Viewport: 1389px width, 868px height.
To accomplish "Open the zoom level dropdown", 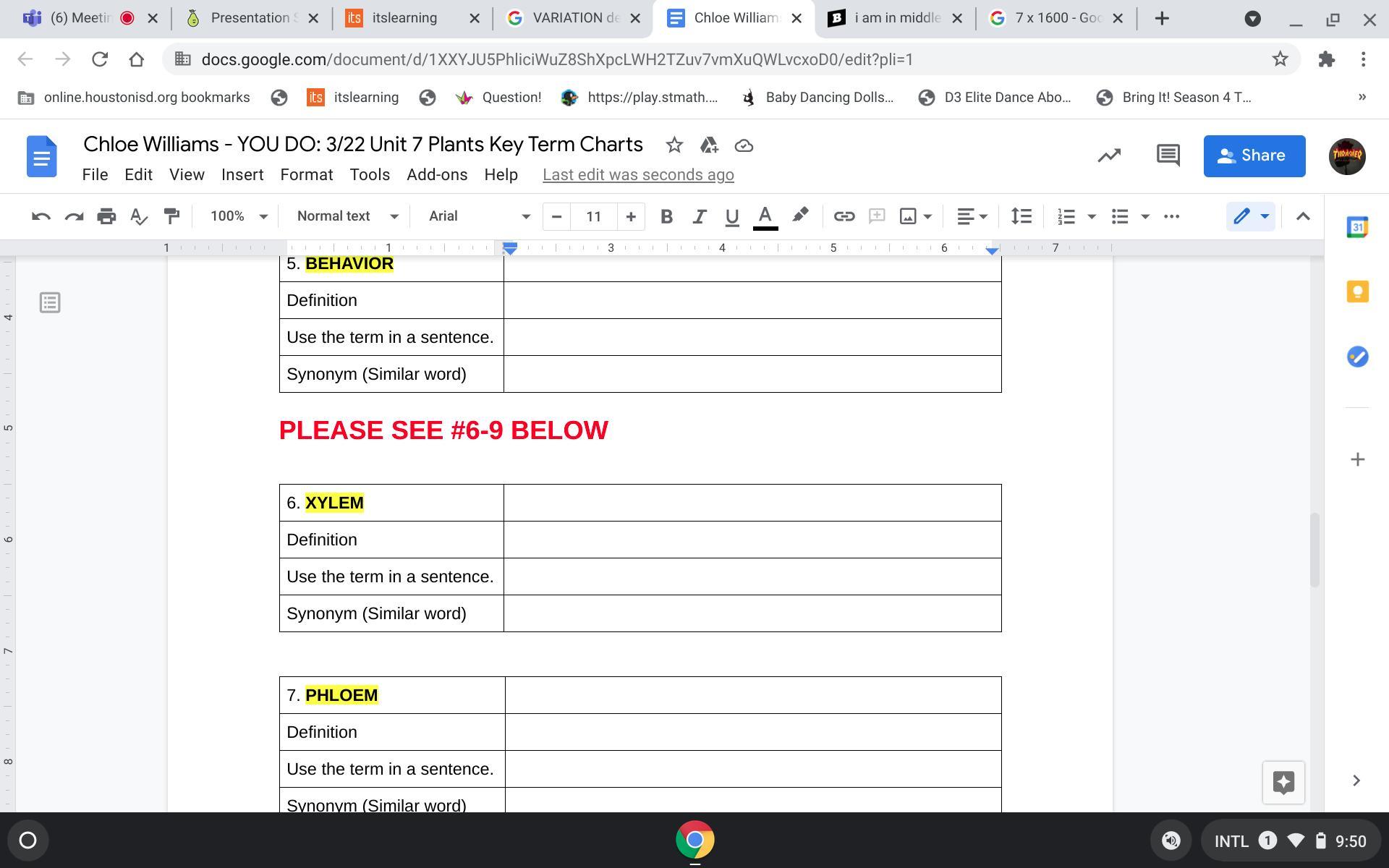I will [x=238, y=216].
